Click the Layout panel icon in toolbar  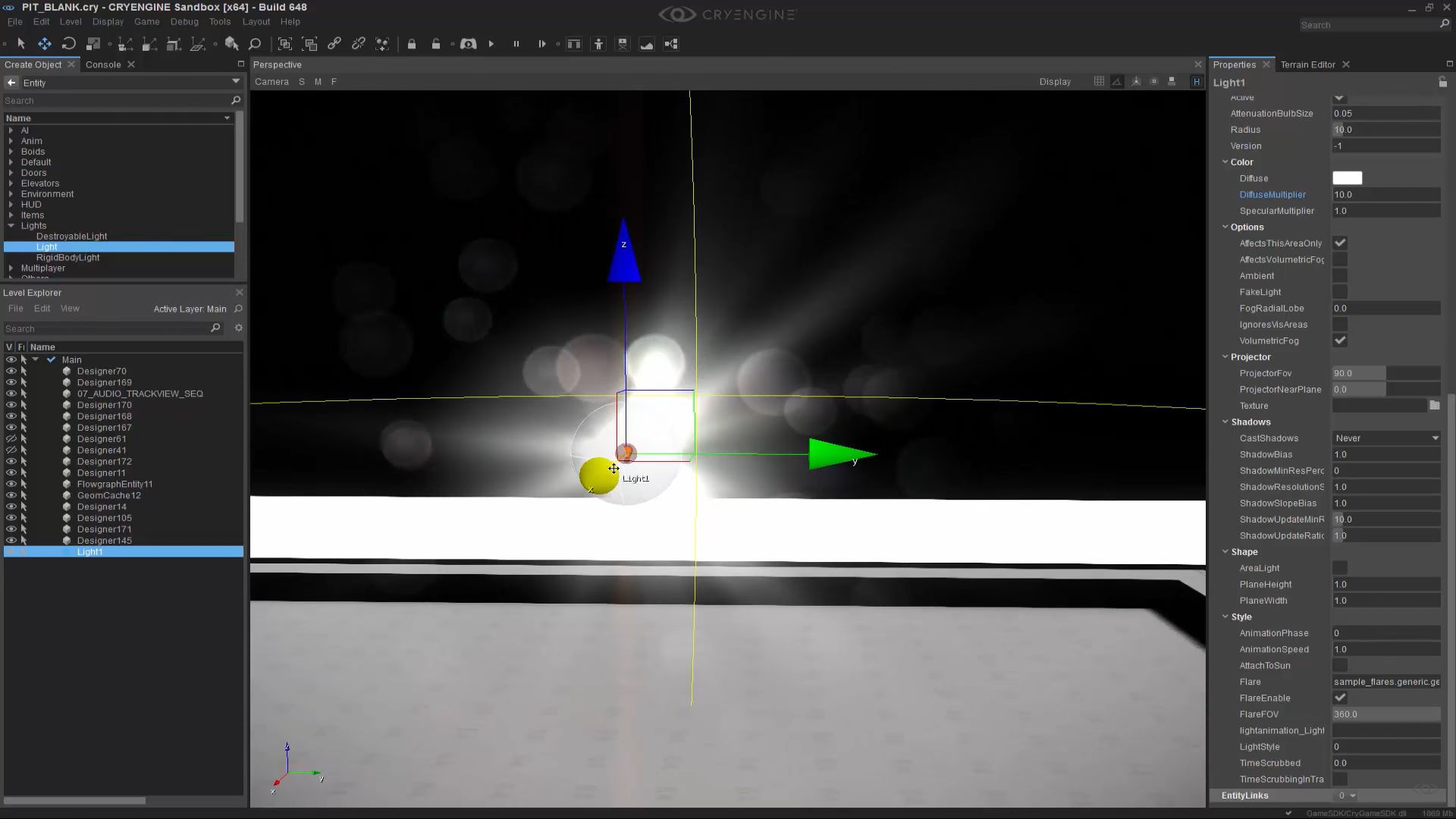[574, 44]
